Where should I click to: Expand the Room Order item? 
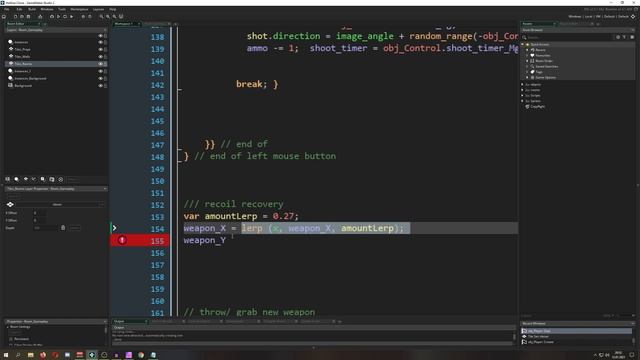(x=527, y=61)
